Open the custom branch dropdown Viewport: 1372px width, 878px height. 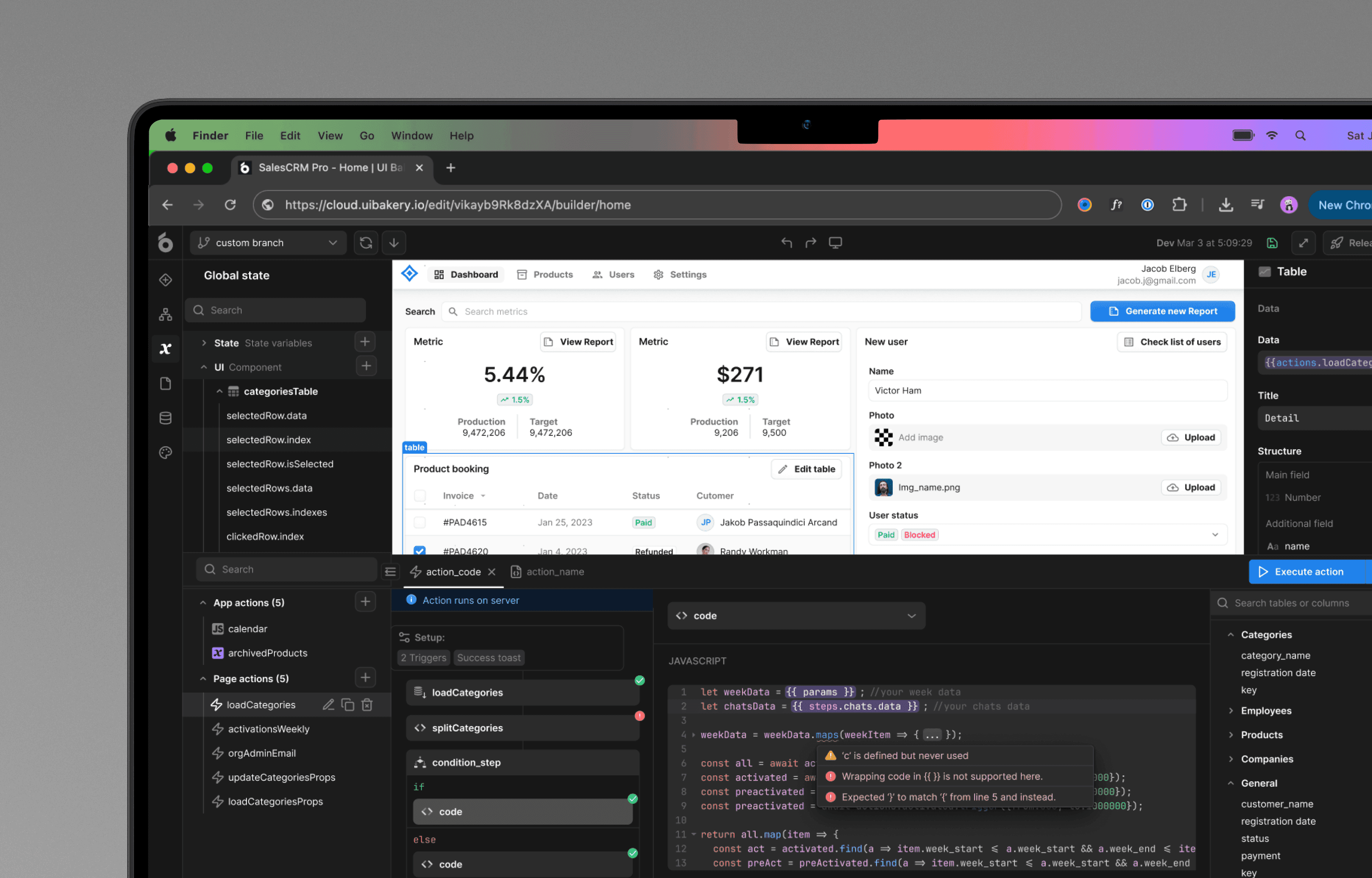(268, 243)
